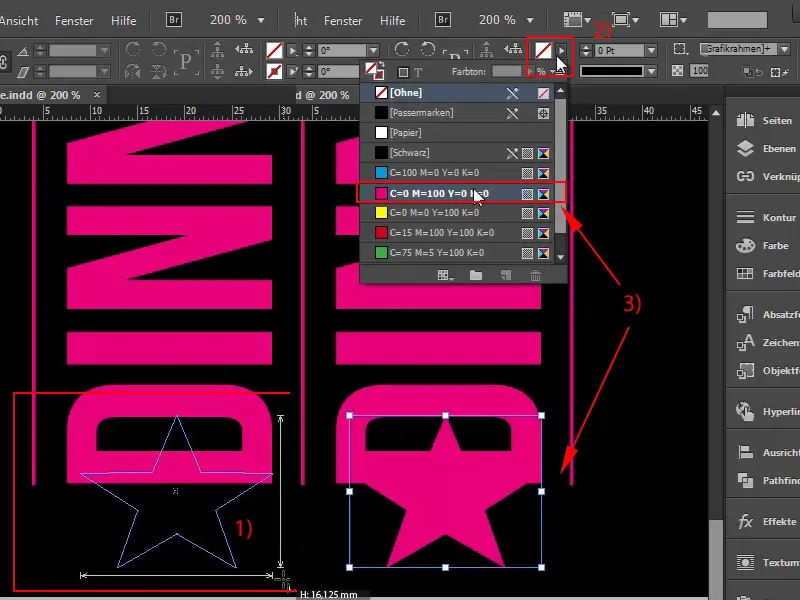800x600 pixels.
Task: Close the e.indd @ 200 % tab
Action: [97, 94]
